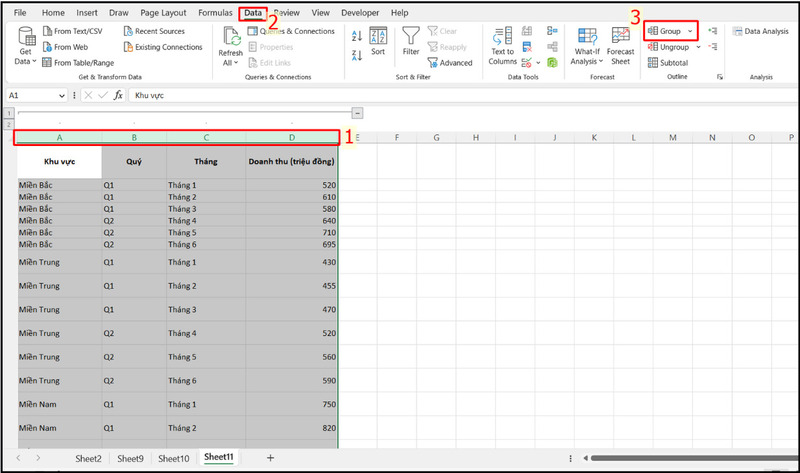Open the Name Box dropdown
The width and height of the screenshot is (800, 473).
62,95
